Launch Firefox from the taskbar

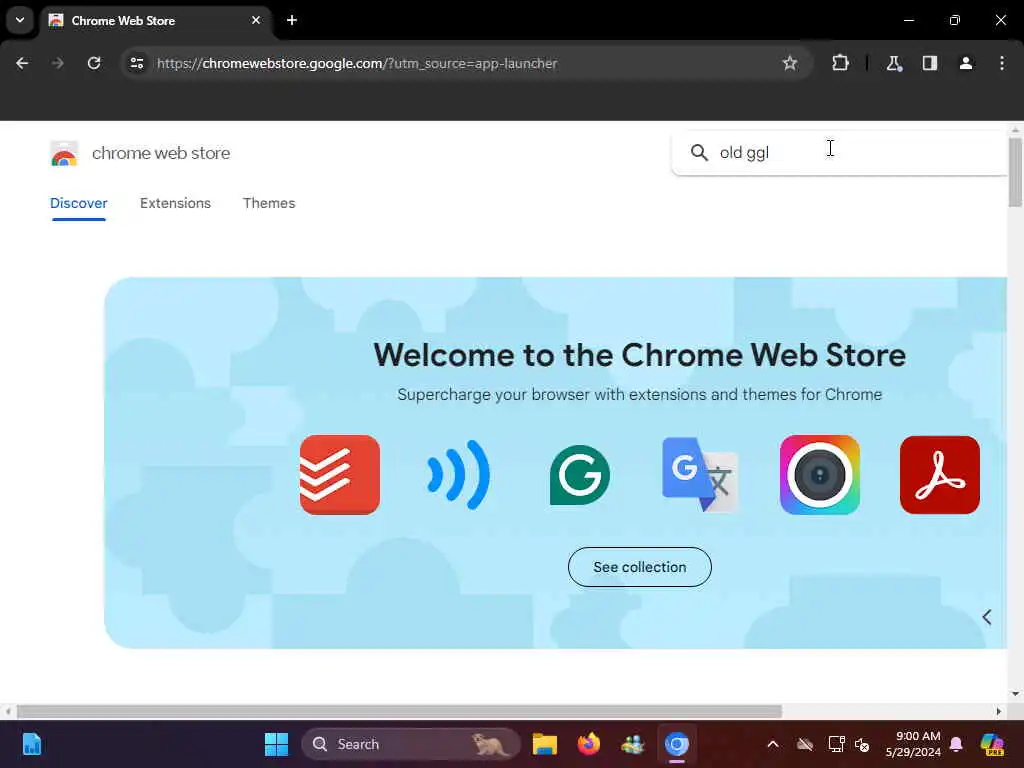pos(588,744)
